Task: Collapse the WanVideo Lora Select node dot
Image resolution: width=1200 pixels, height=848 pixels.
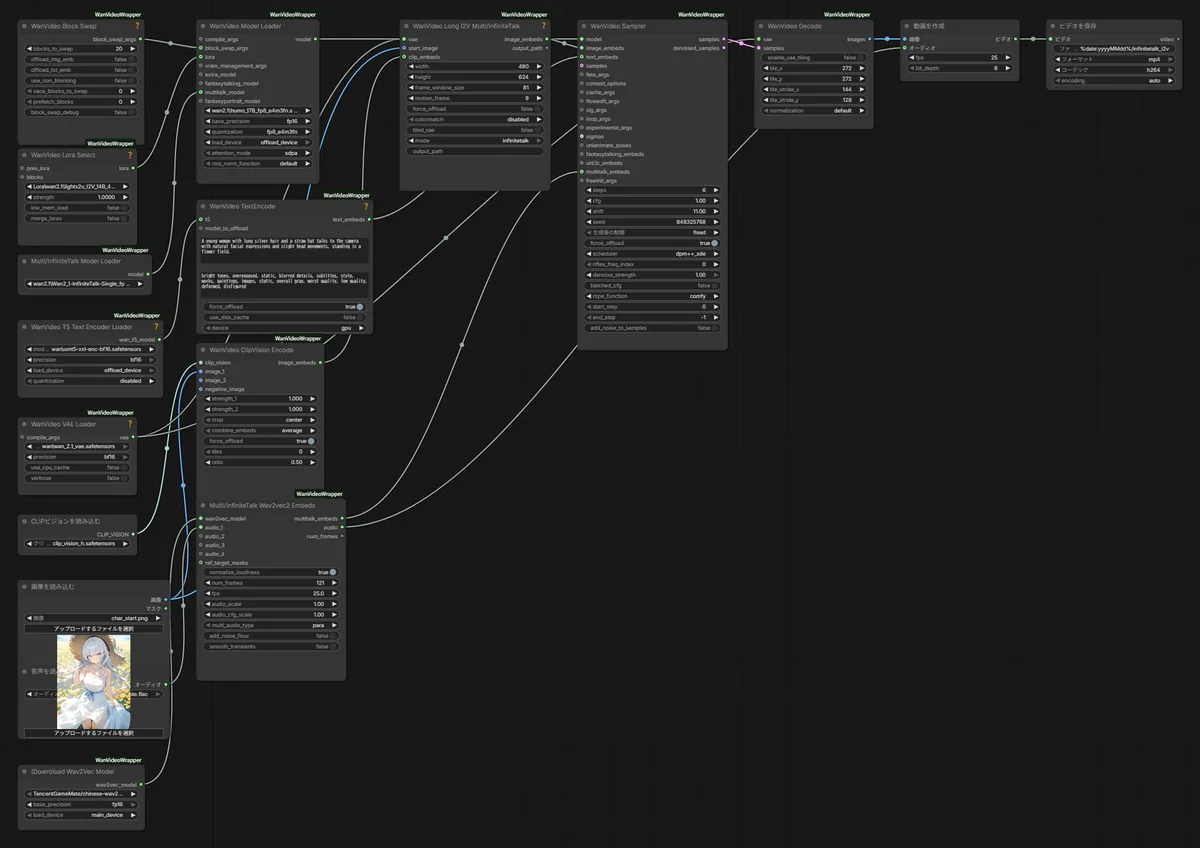Action: pyautogui.click(x=26, y=155)
